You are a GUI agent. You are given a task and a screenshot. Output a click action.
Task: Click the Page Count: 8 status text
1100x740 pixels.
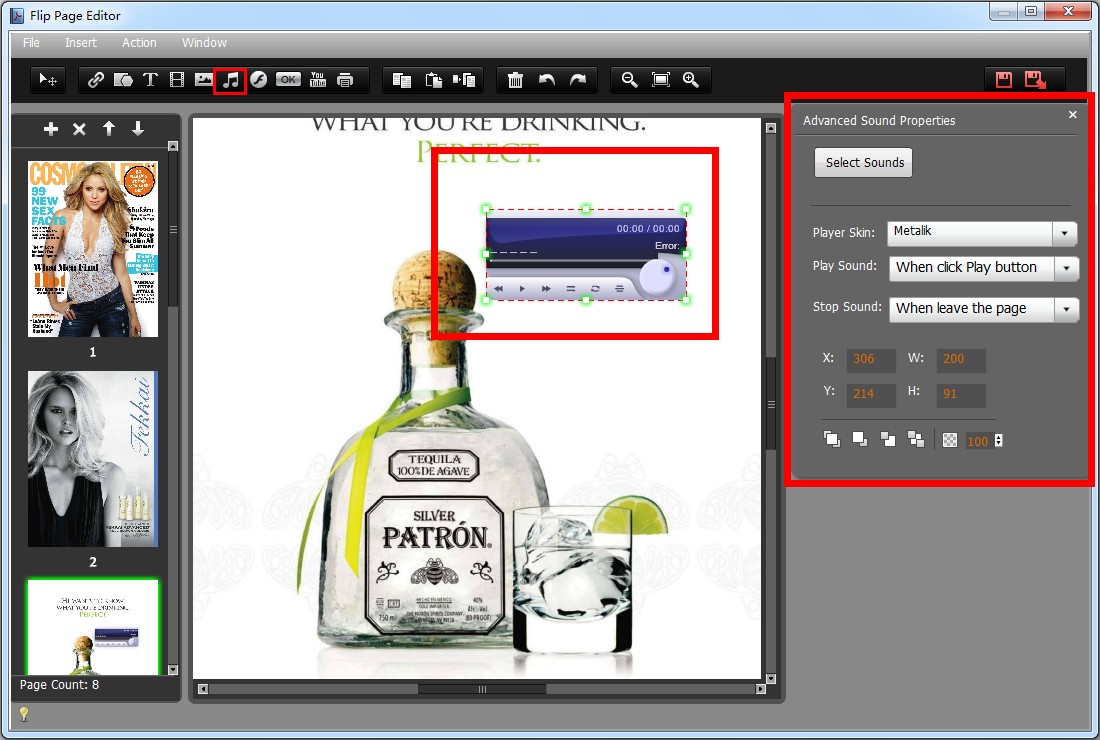coord(60,685)
